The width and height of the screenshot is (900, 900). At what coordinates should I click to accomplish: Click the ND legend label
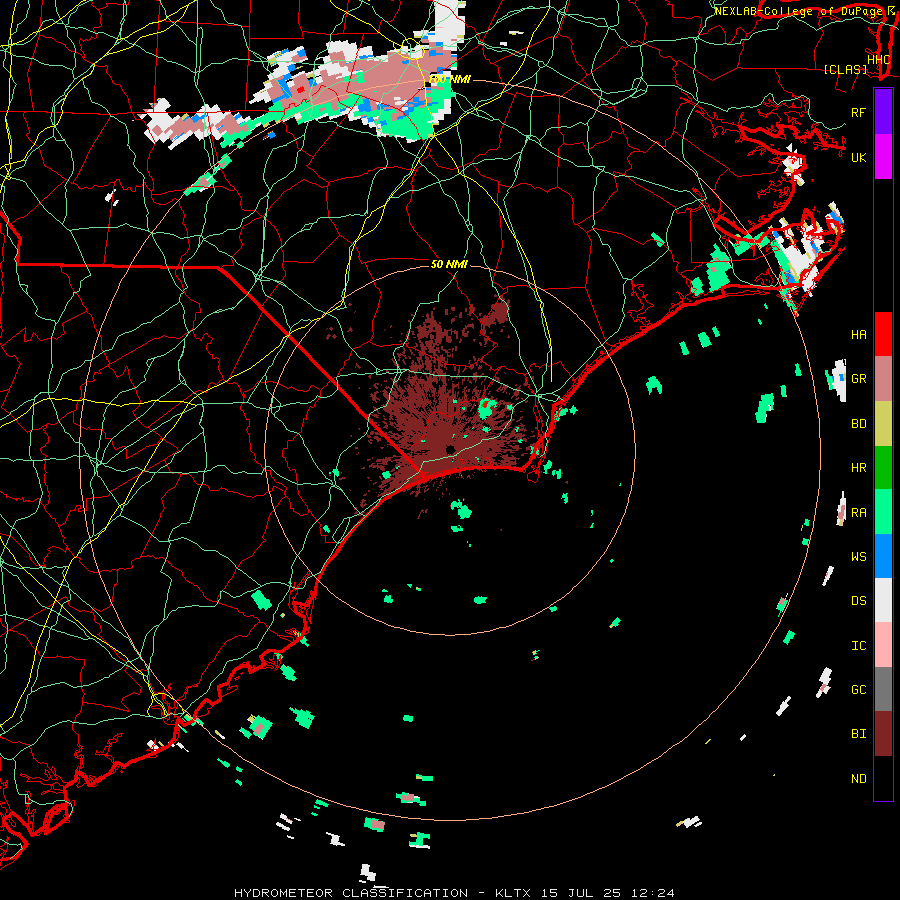[x=858, y=779]
